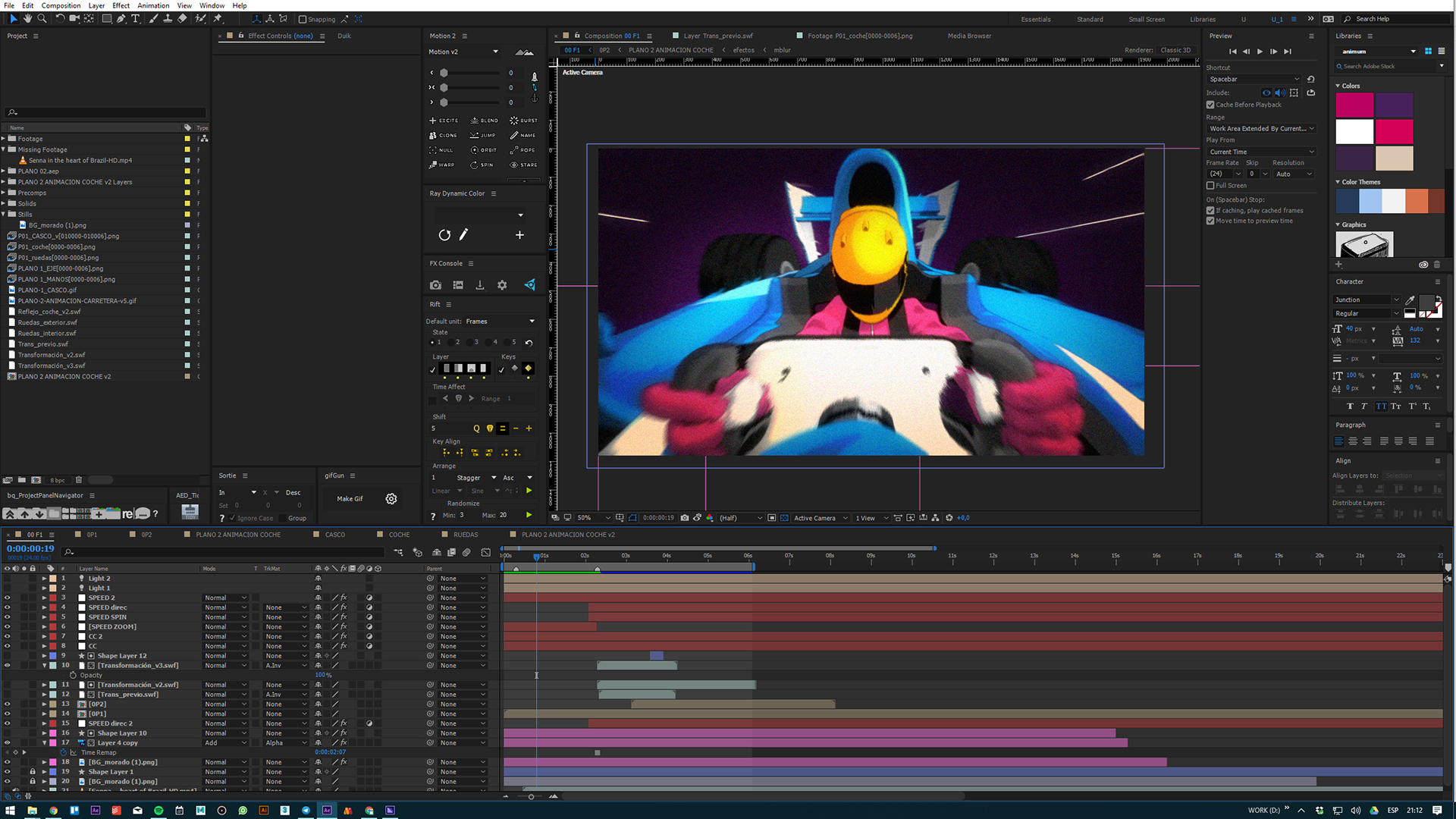Switch to the Small Screen workspace
Screen dimensions: 1456x819
(1146, 19)
